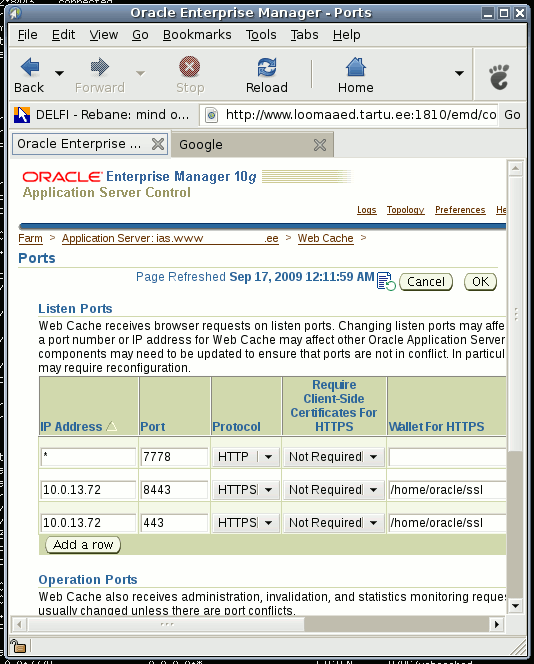
Task: Open the HTTPS protocol dropdown for port 443
Action: pos(246,523)
